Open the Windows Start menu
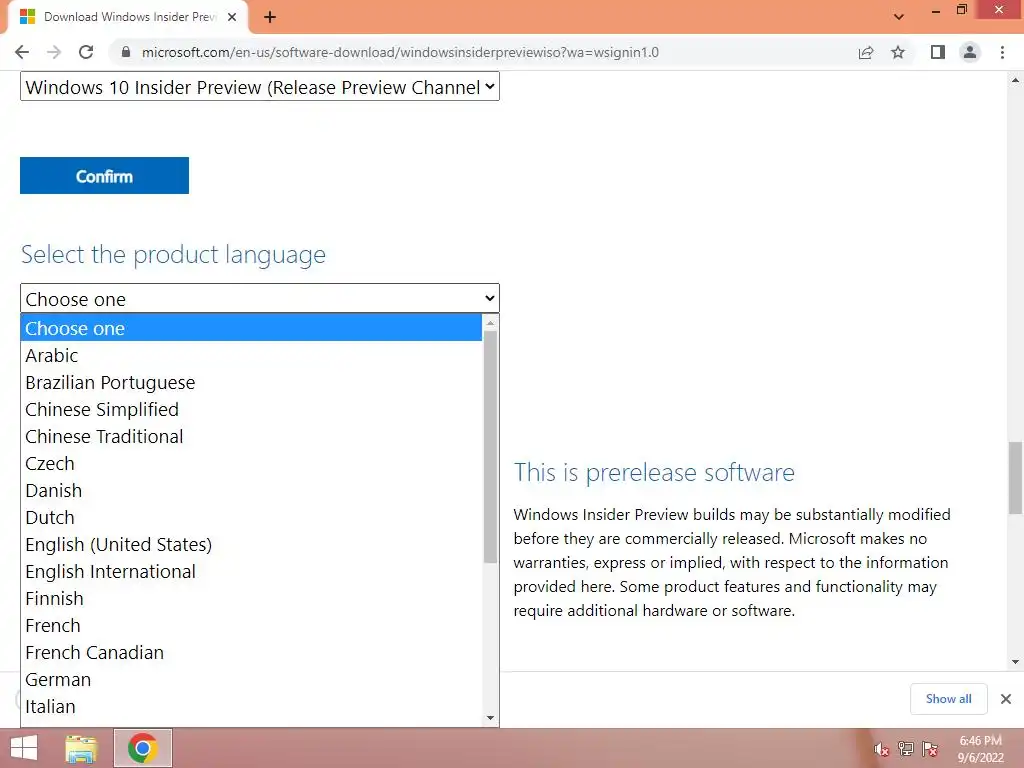The image size is (1024, 768). coord(24,748)
